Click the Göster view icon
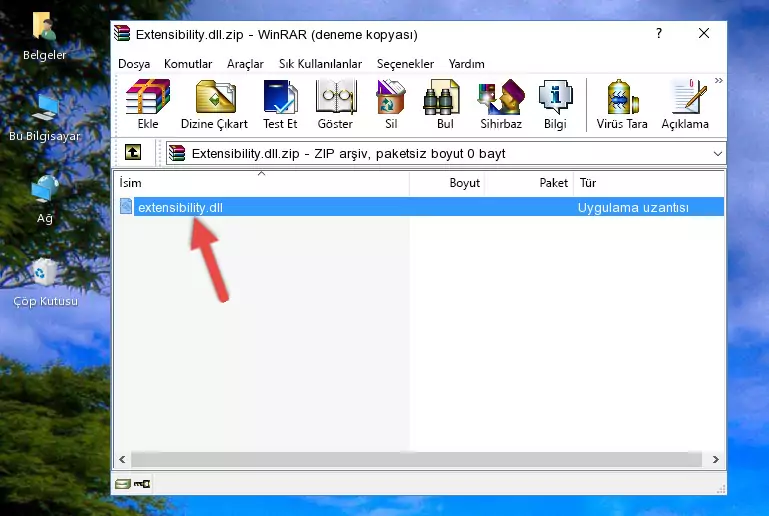This screenshot has height=516, width=769. 335,104
